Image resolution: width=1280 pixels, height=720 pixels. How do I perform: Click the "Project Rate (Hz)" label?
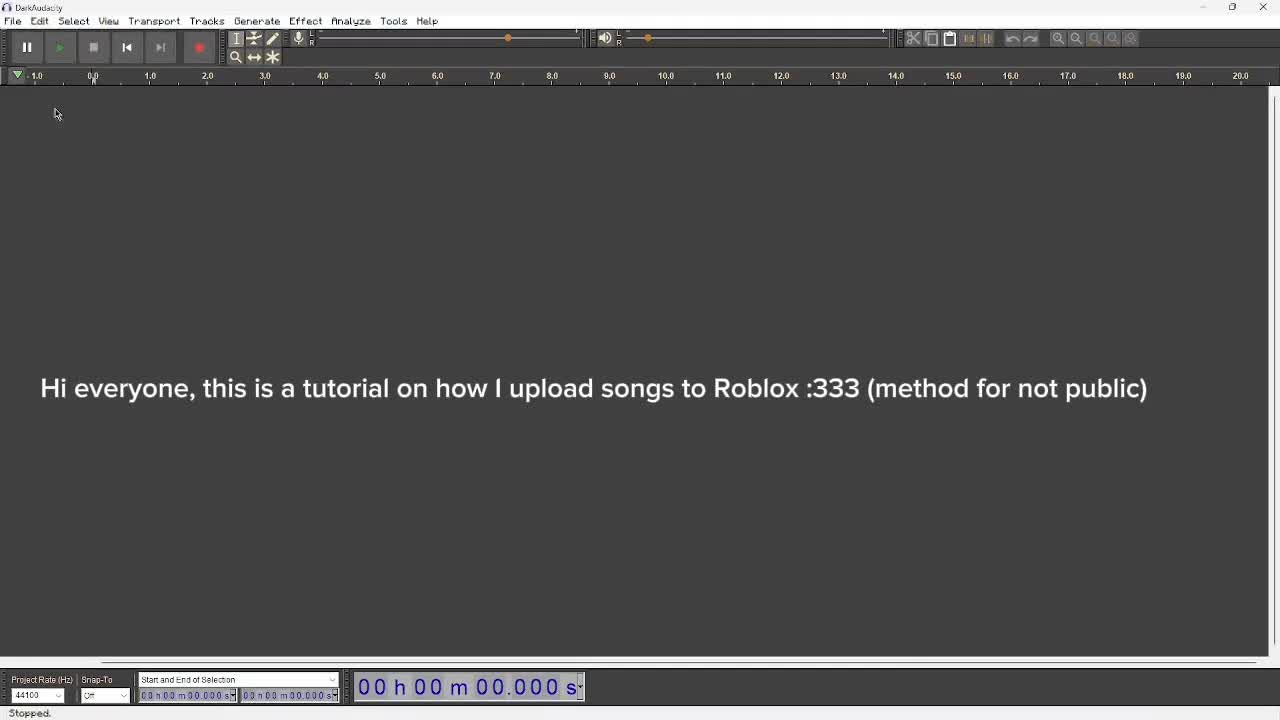point(42,680)
